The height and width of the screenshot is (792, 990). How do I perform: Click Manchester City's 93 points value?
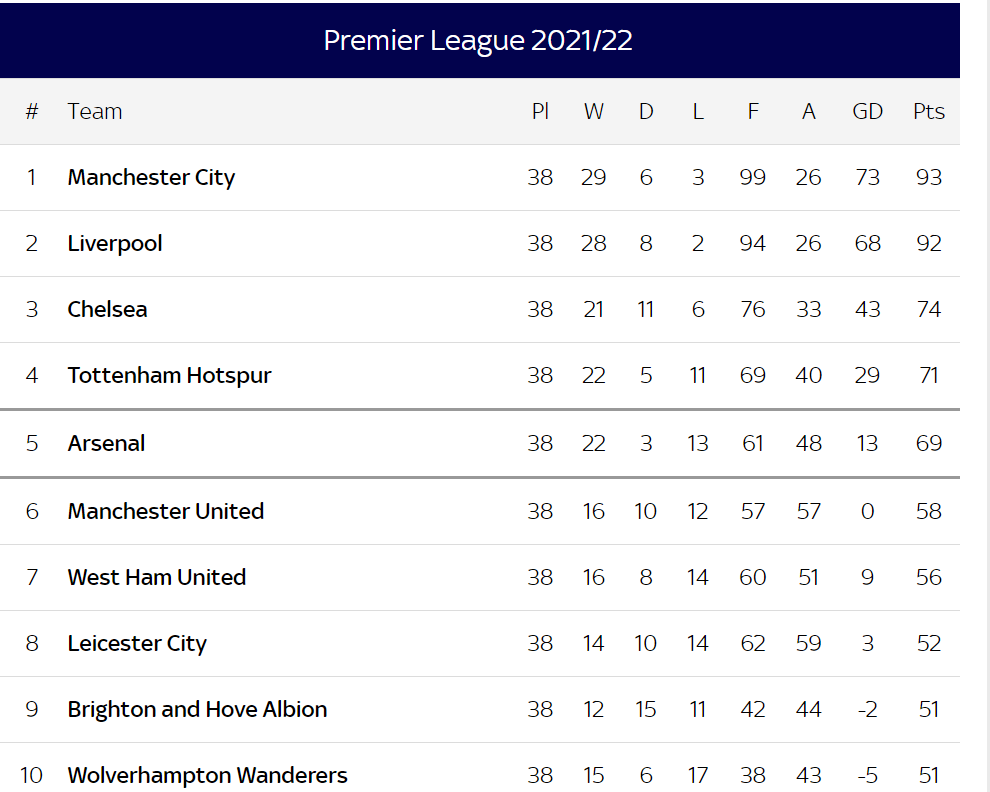tap(929, 177)
